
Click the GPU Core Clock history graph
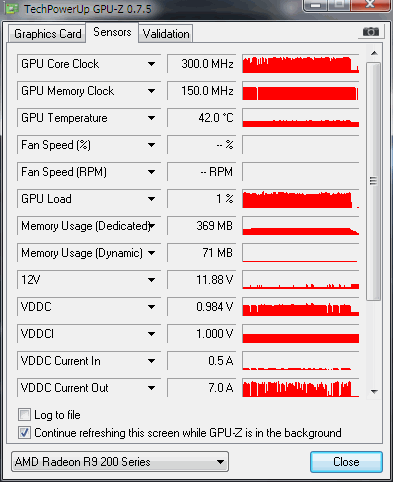coord(301,64)
